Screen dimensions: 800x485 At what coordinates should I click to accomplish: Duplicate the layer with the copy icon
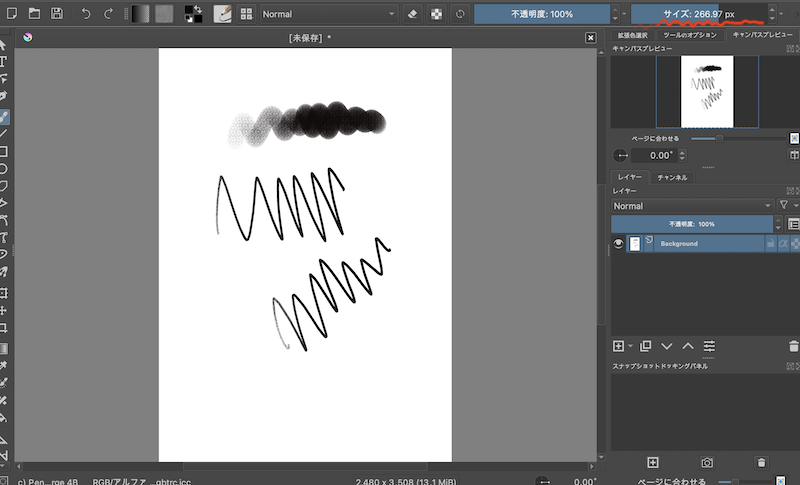coord(645,346)
